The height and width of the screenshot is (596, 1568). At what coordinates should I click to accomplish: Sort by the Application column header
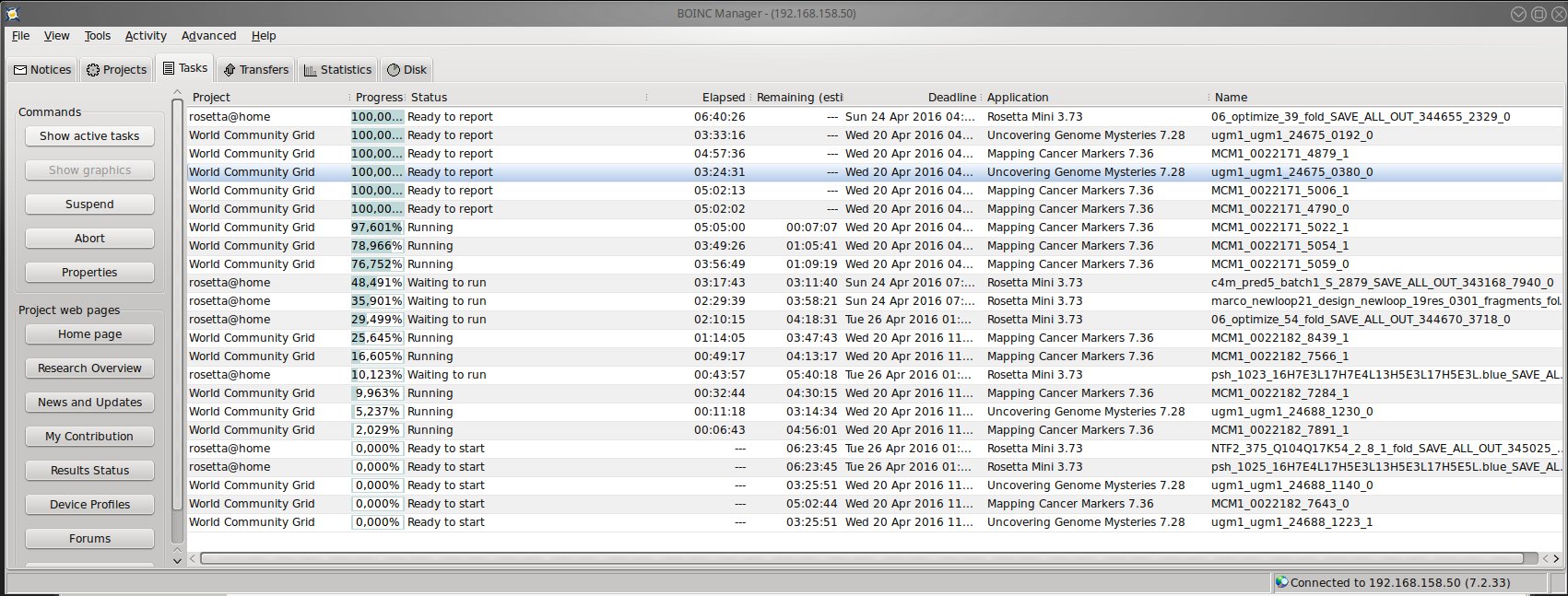[x=1095, y=98]
